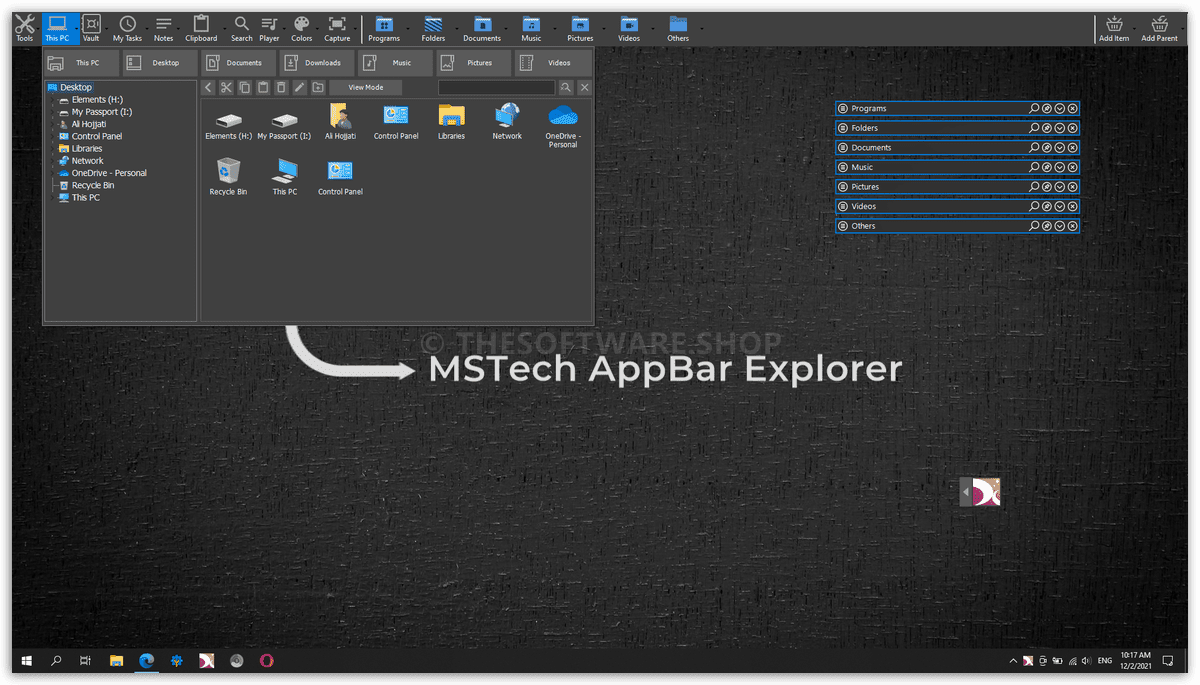Click the View Mode button
This screenshot has height=685, width=1200.
(x=365, y=88)
